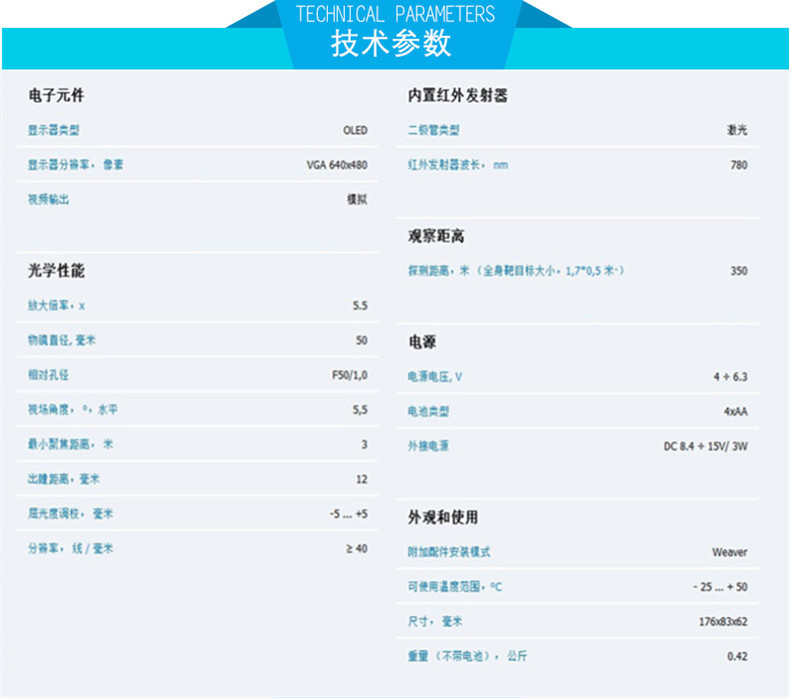Select the 光学性能 section header
790x698 pixels.
pos(56,272)
